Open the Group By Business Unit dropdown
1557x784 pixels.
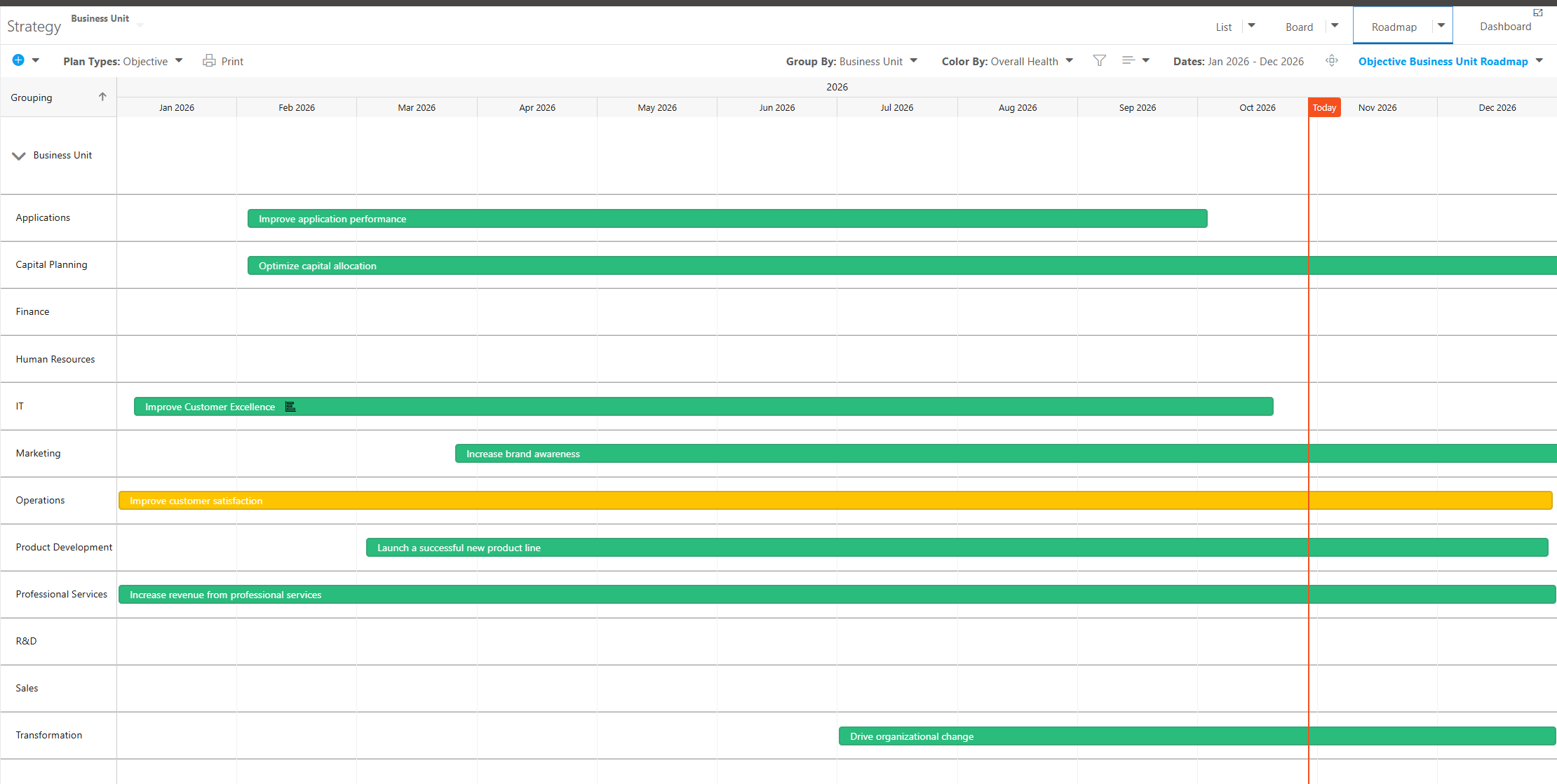click(x=851, y=61)
